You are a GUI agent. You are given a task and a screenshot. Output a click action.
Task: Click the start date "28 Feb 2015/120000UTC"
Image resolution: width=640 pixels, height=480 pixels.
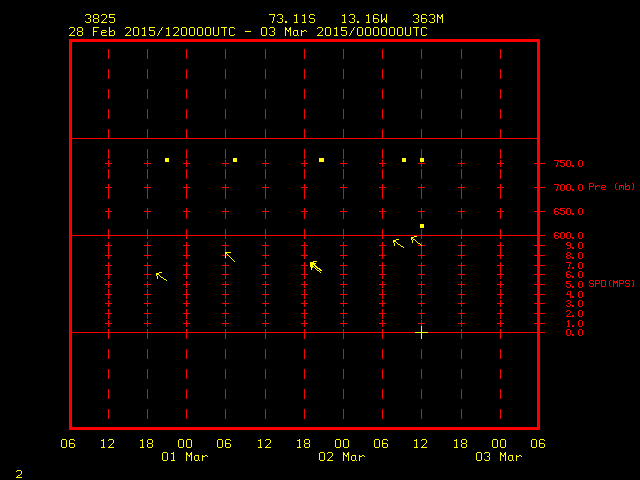152,32
